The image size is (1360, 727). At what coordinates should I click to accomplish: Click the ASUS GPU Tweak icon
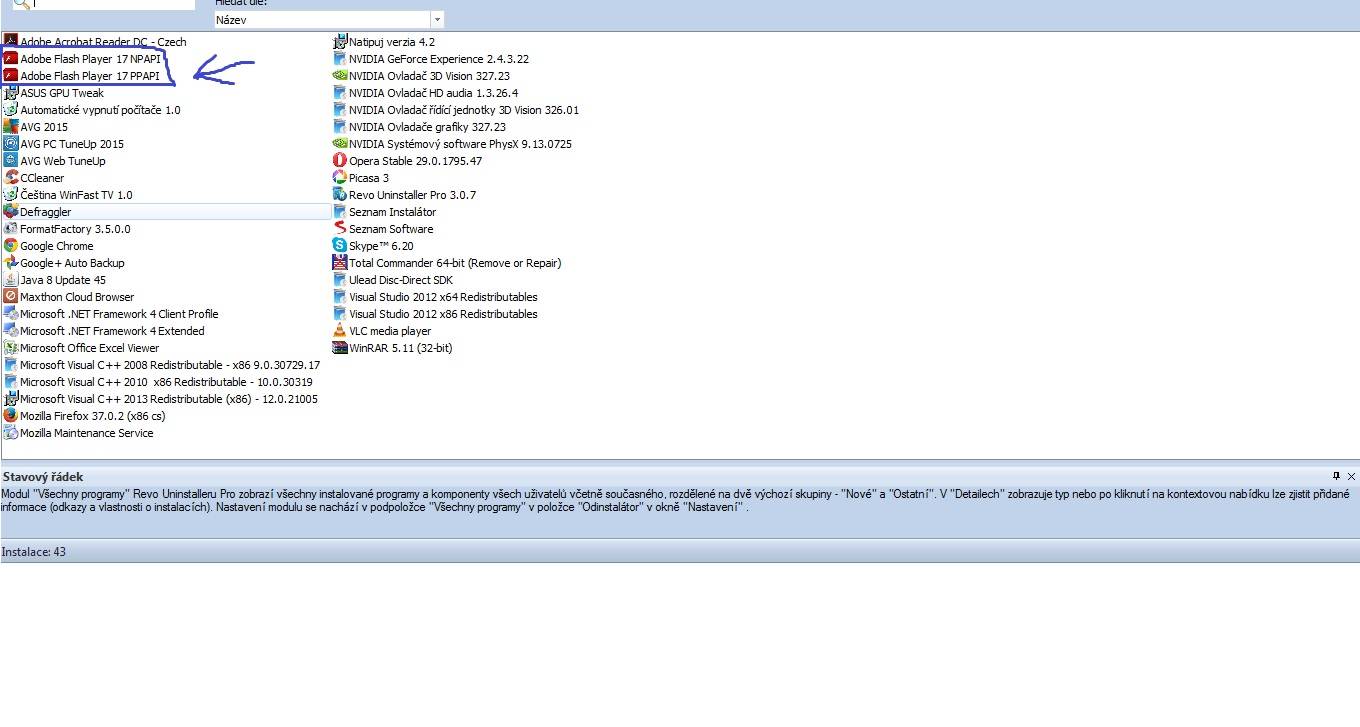pyautogui.click(x=11, y=93)
